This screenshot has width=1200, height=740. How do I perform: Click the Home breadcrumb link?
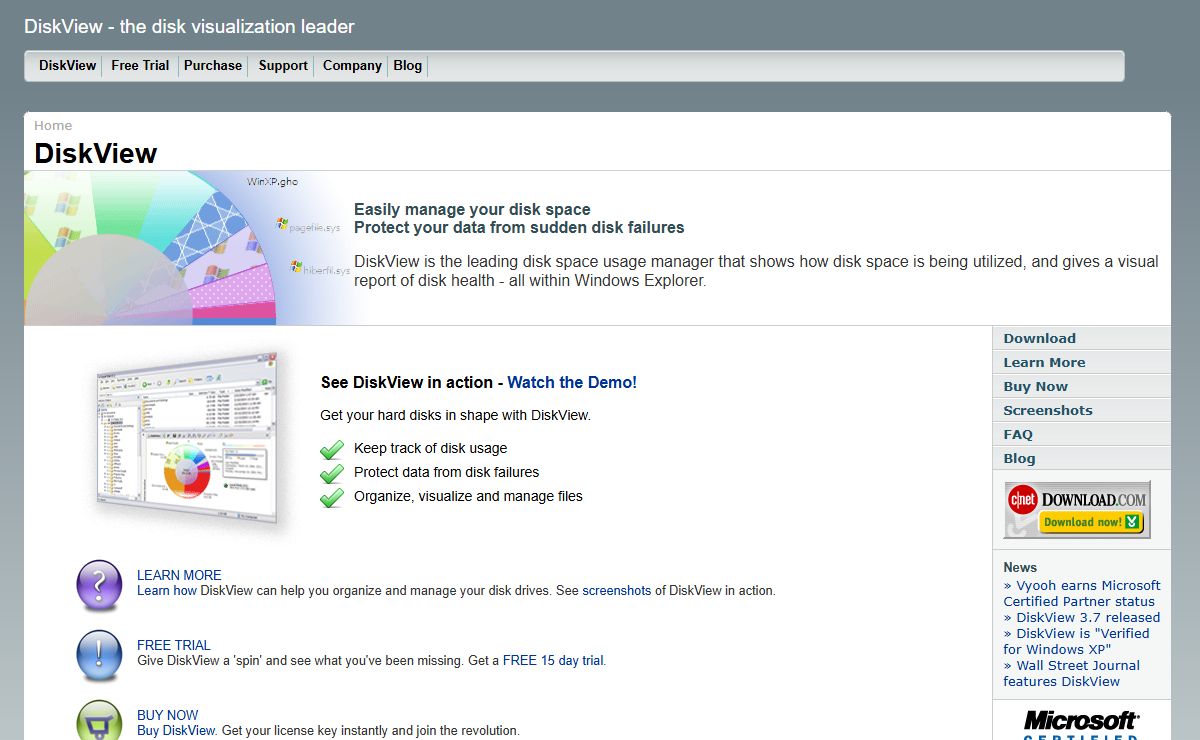pyautogui.click(x=53, y=125)
